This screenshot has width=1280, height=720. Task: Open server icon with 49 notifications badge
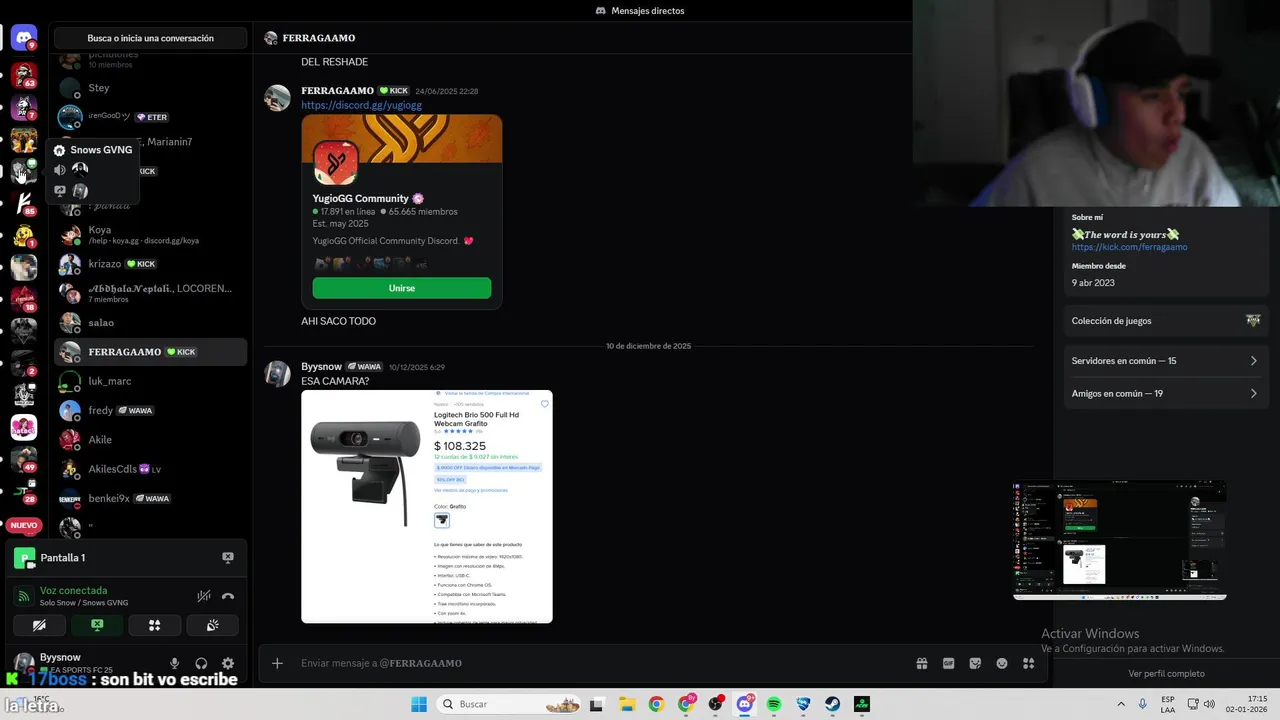[x=24, y=459]
